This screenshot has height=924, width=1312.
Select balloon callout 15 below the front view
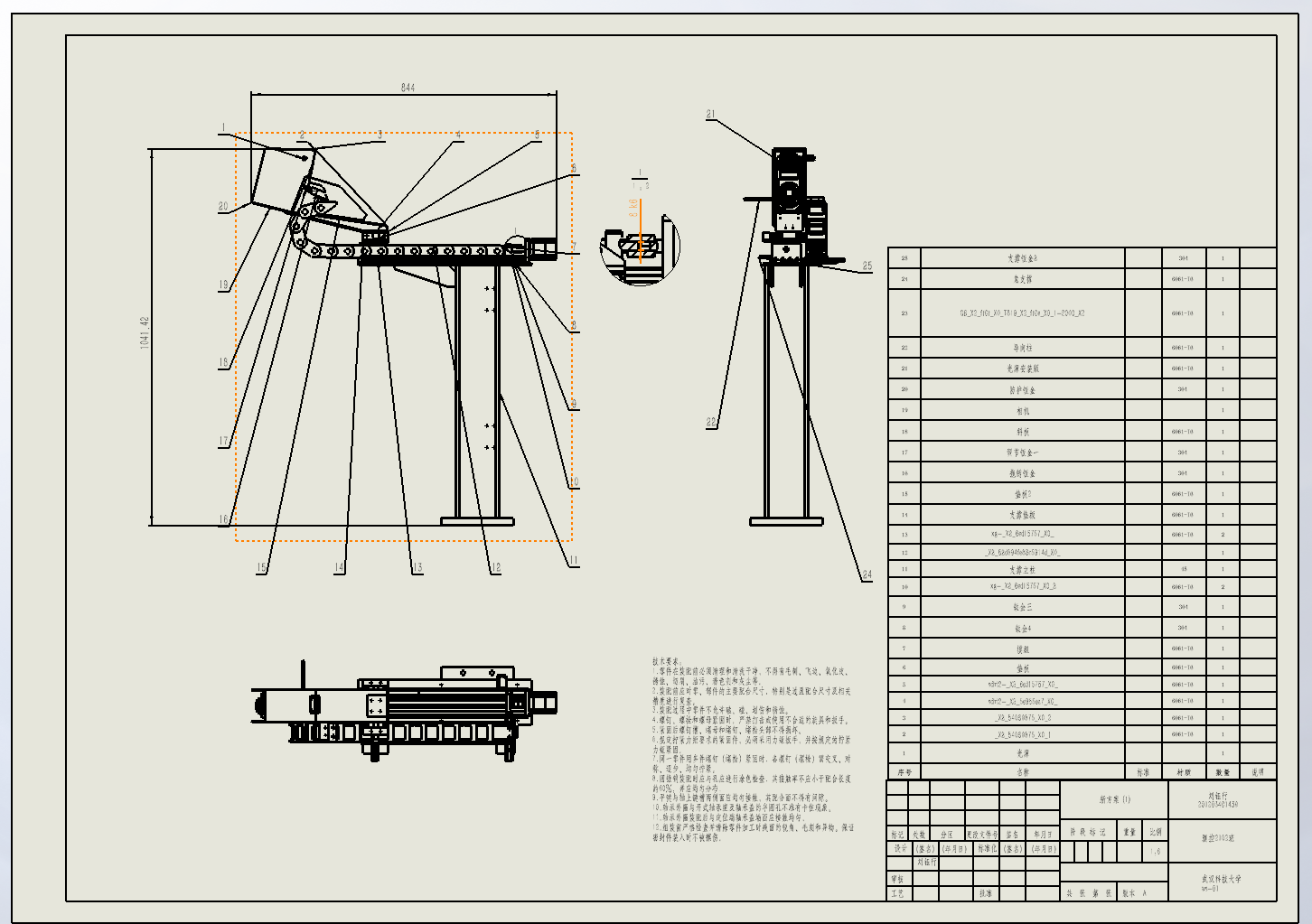(261, 568)
